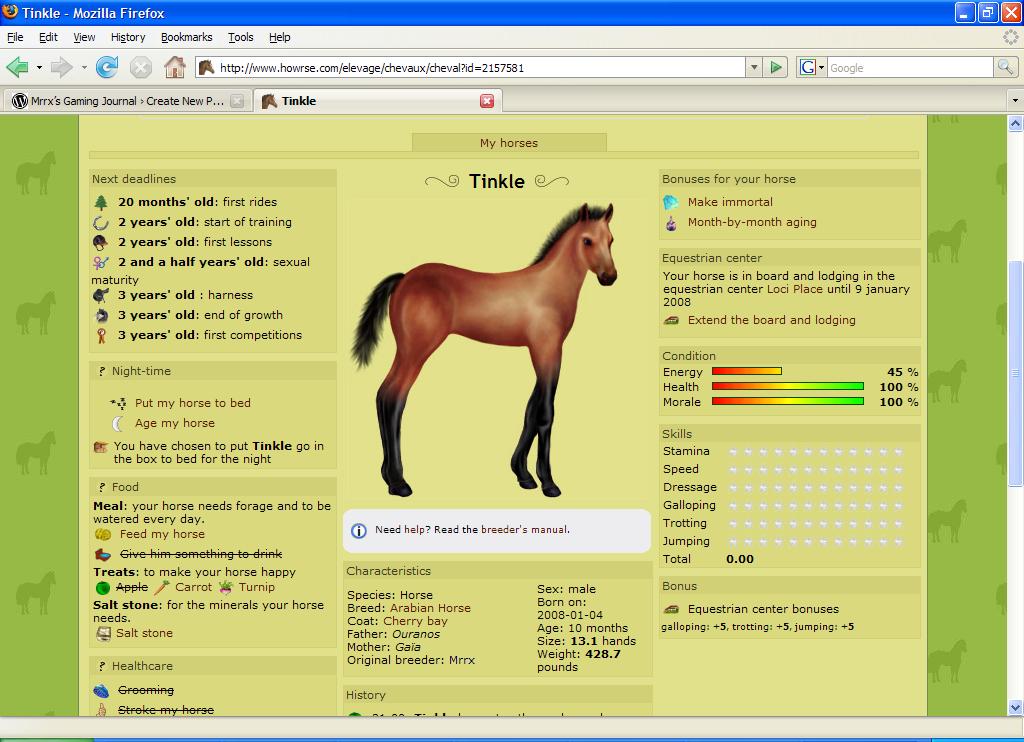This screenshot has height=742, width=1024.
Task: Click Age my horse link
Action: pyautogui.click(x=174, y=423)
